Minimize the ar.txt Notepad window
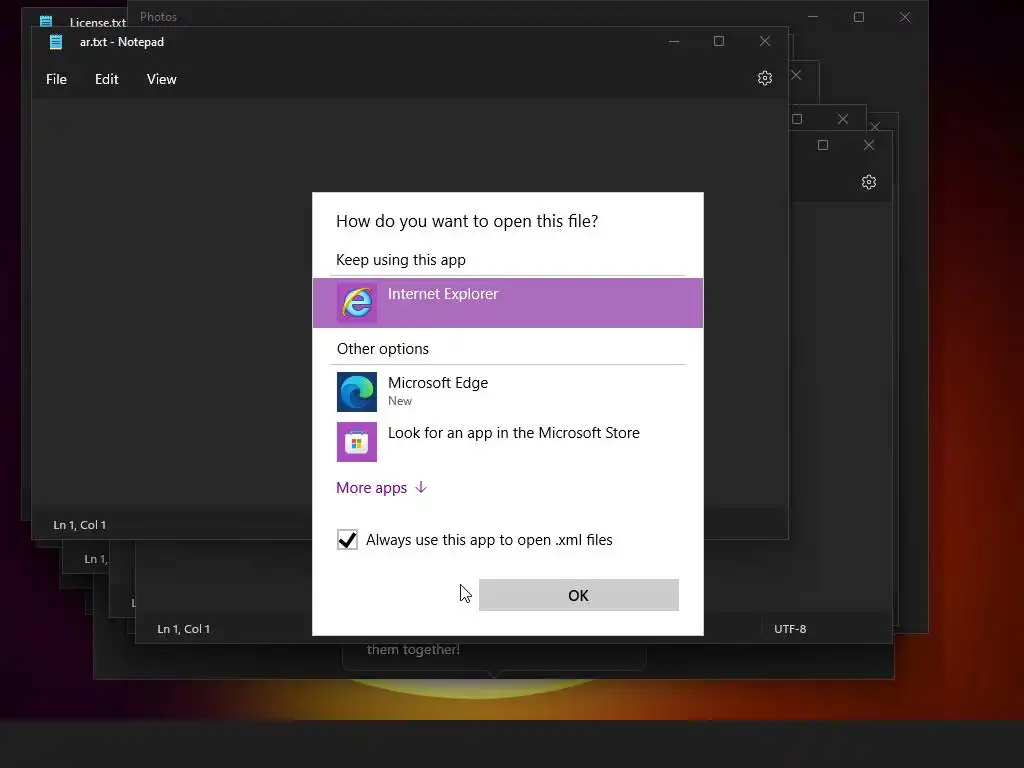 [674, 41]
